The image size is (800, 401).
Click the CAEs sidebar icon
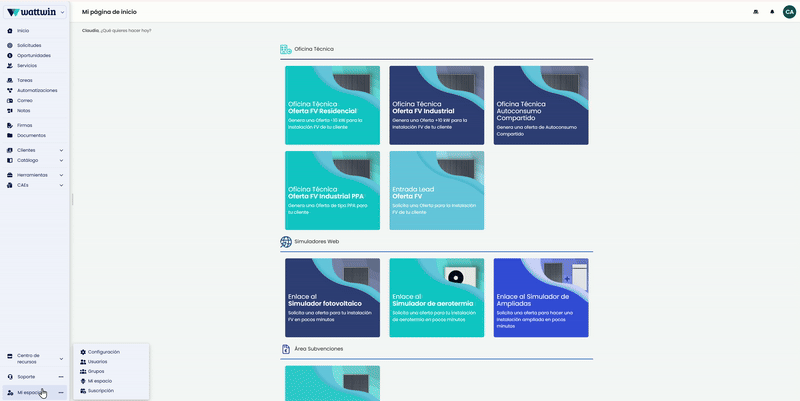tap(10, 185)
